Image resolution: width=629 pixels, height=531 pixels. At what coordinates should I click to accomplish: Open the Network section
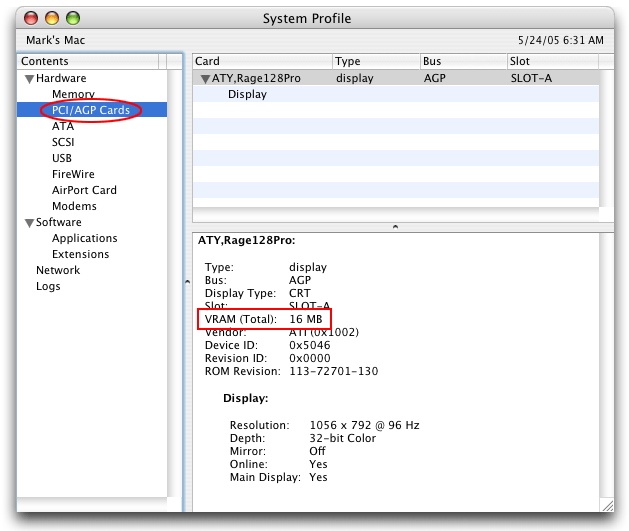tap(58, 270)
